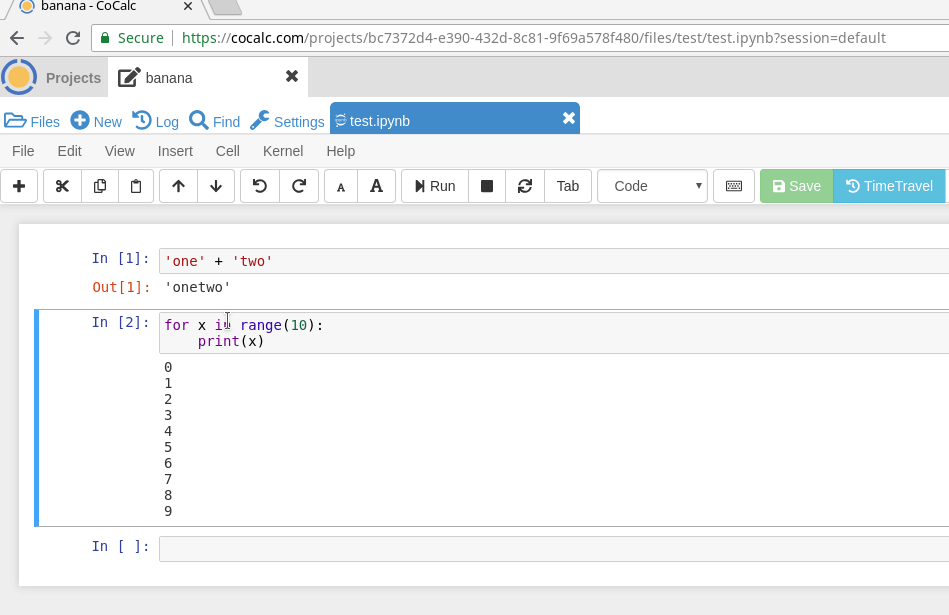Open the View menu

[x=119, y=151]
